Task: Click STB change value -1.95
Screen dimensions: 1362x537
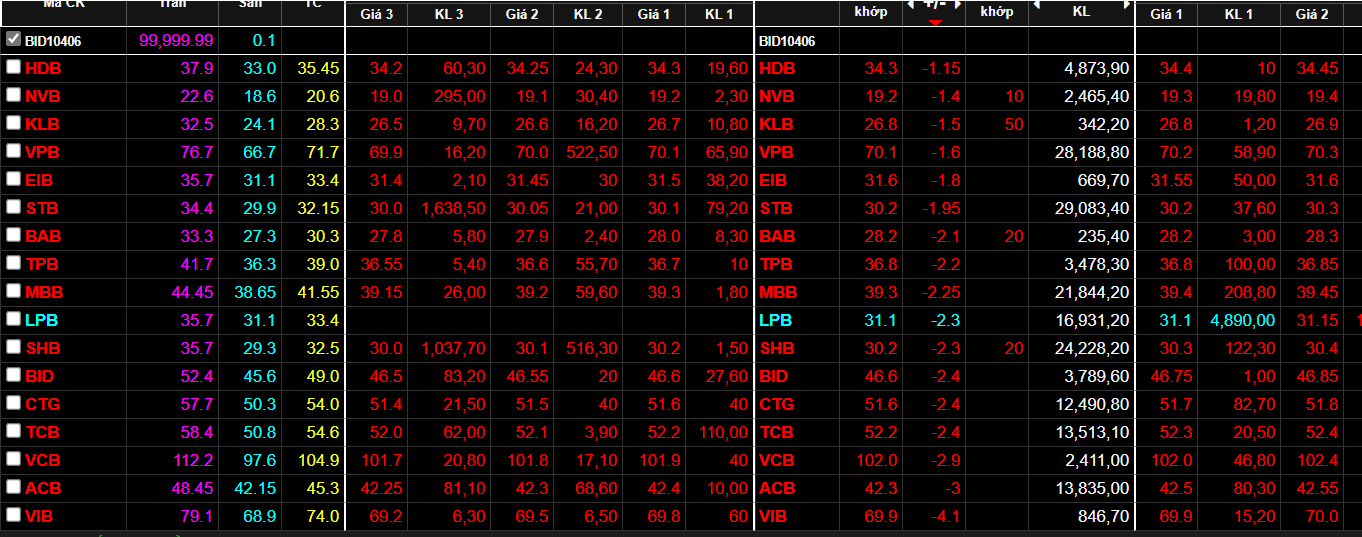Action: pyautogui.click(x=940, y=208)
